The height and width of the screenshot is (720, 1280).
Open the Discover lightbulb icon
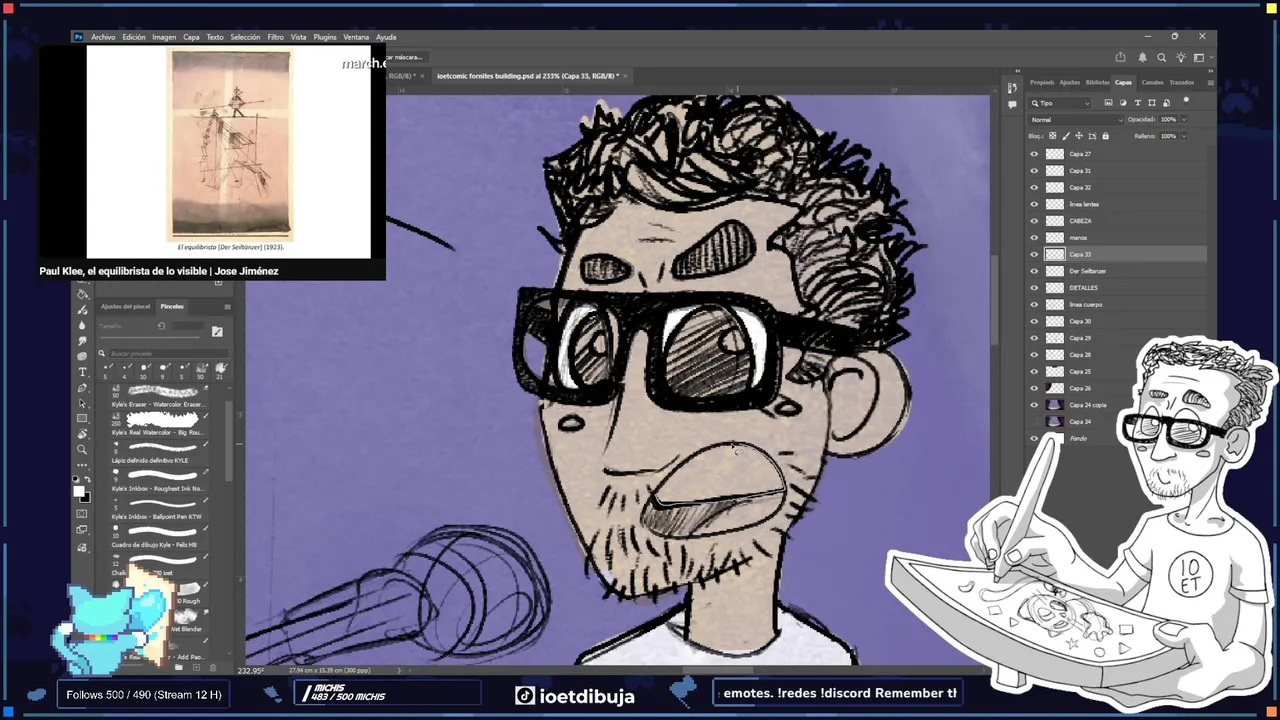tap(1180, 57)
